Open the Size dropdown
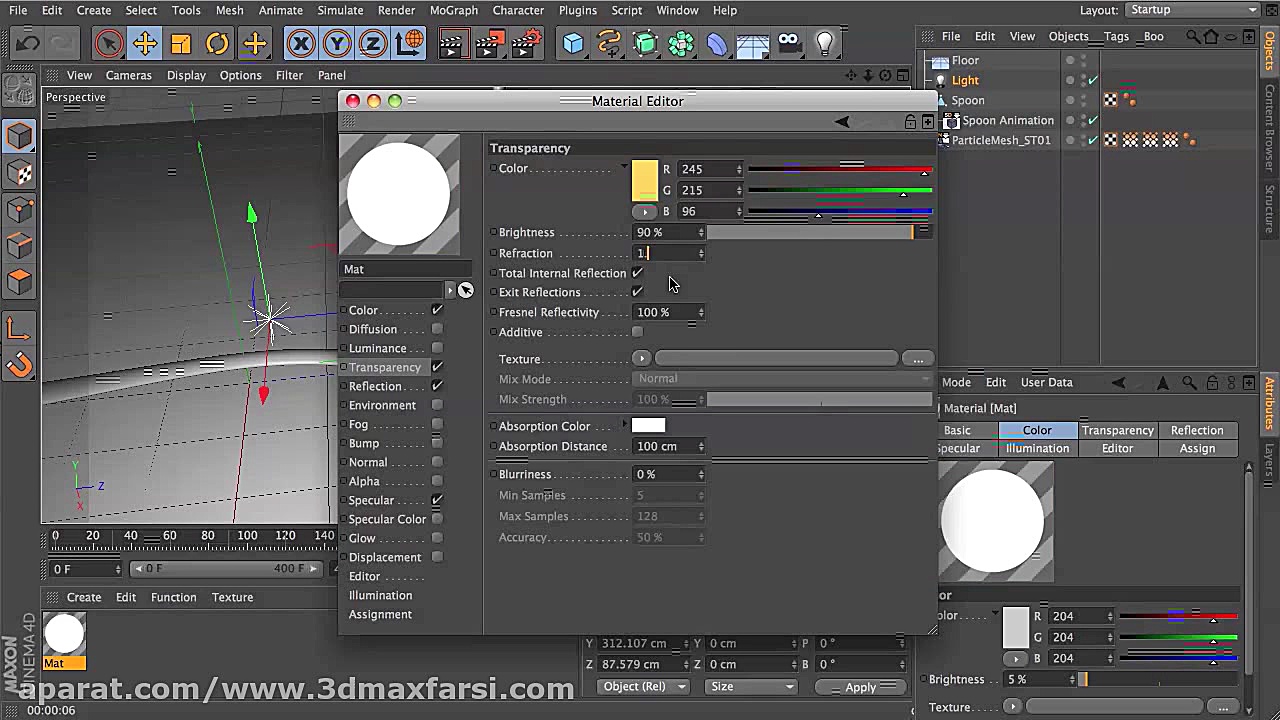Screen dimensions: 1280x720 [751, 687]
